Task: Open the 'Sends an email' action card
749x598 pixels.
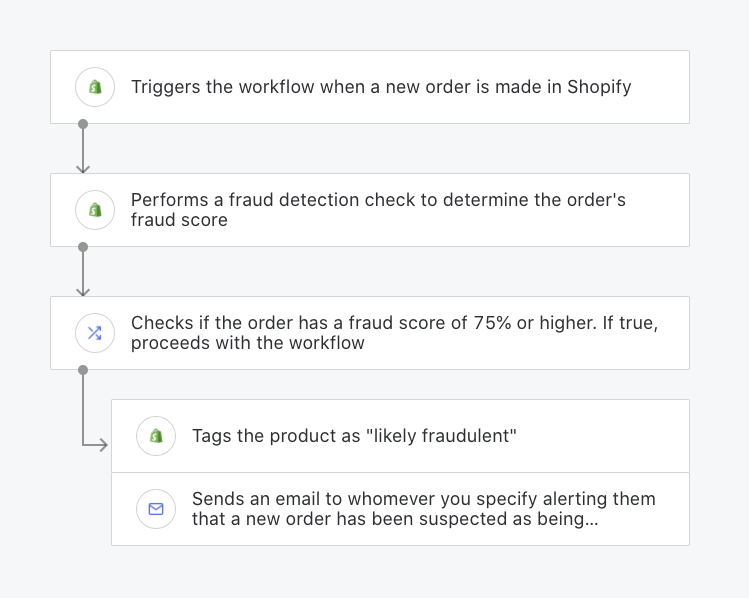Action: [400, 509]
